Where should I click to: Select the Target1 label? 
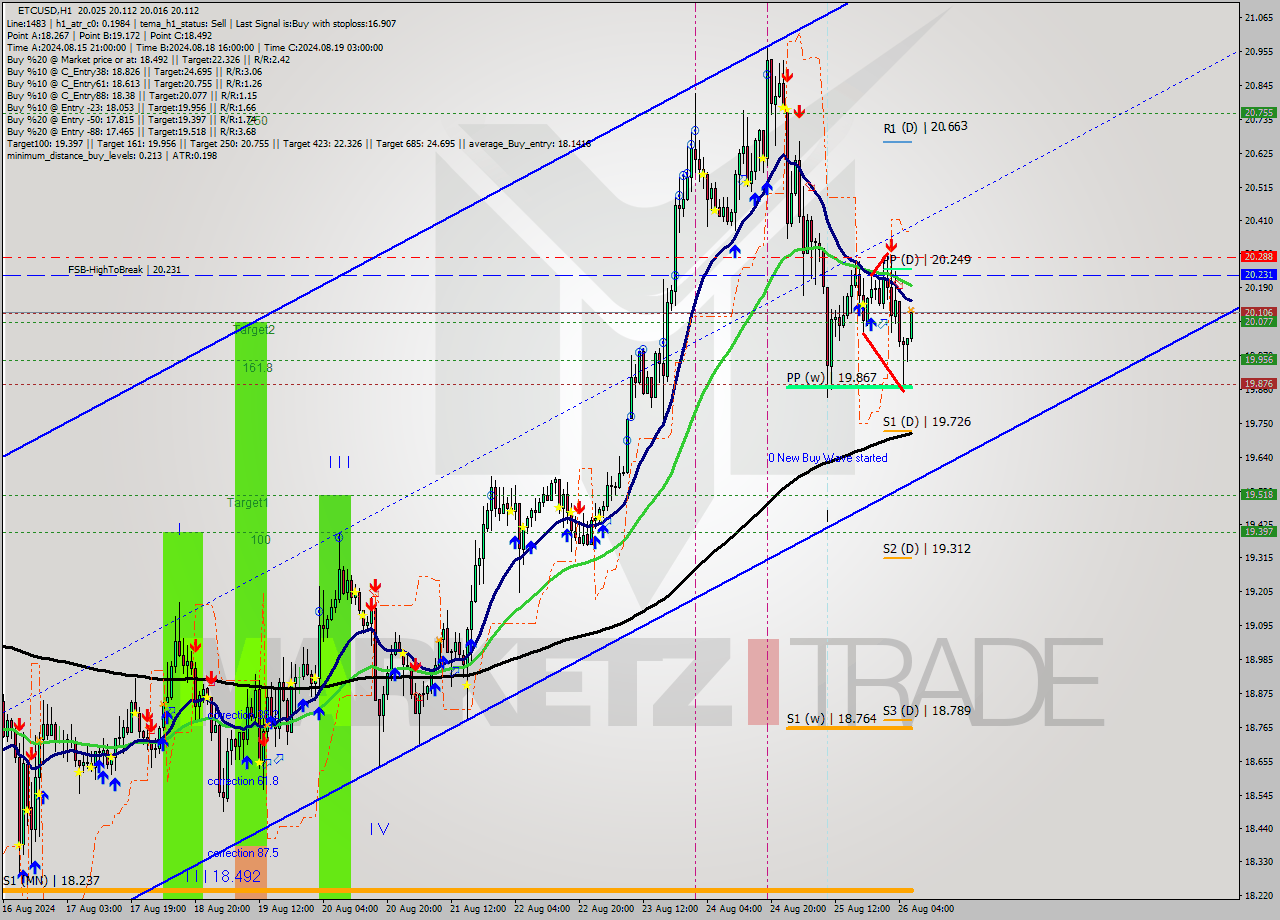coord(246,503)
